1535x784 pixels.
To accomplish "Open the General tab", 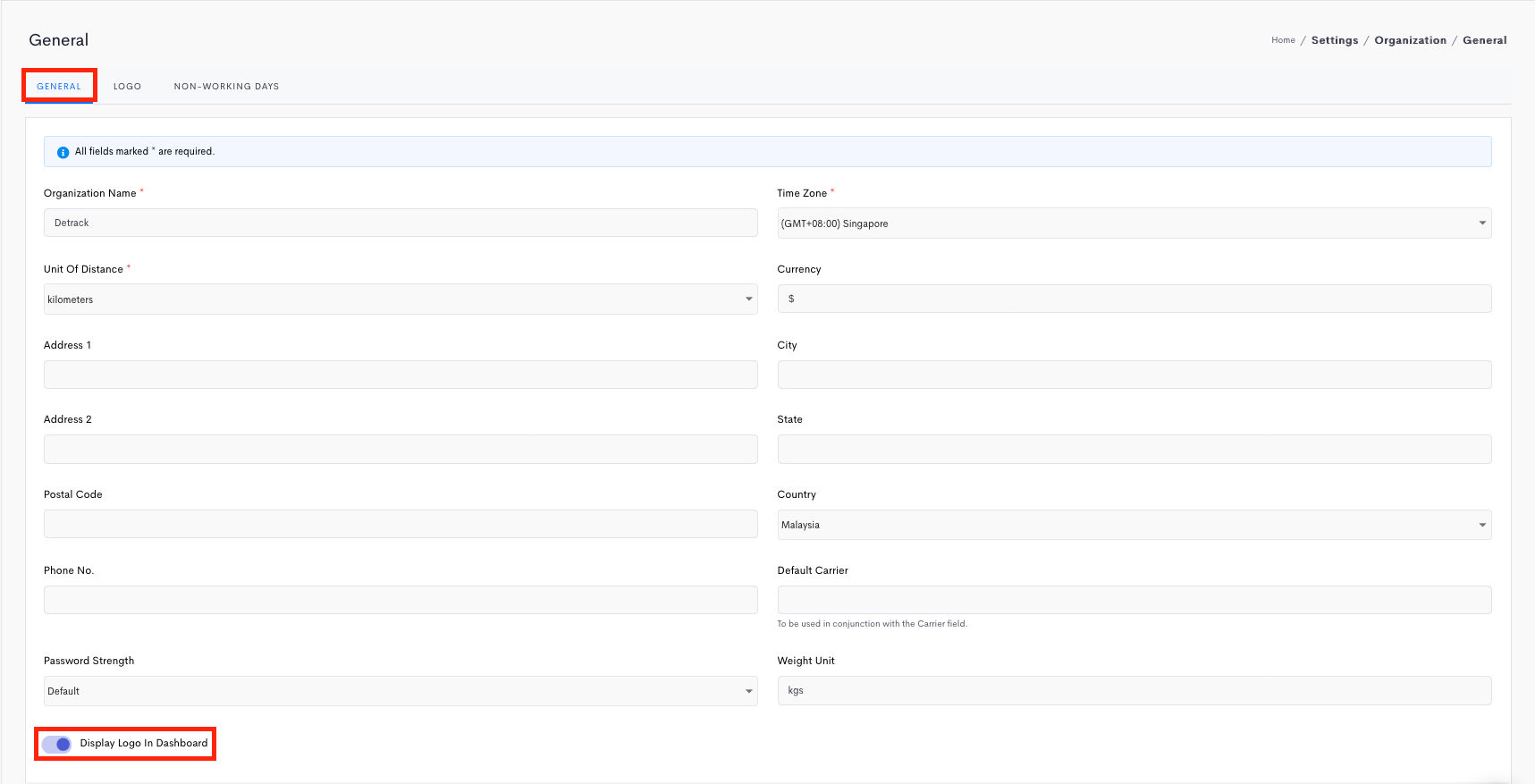I will pos(59,87).
